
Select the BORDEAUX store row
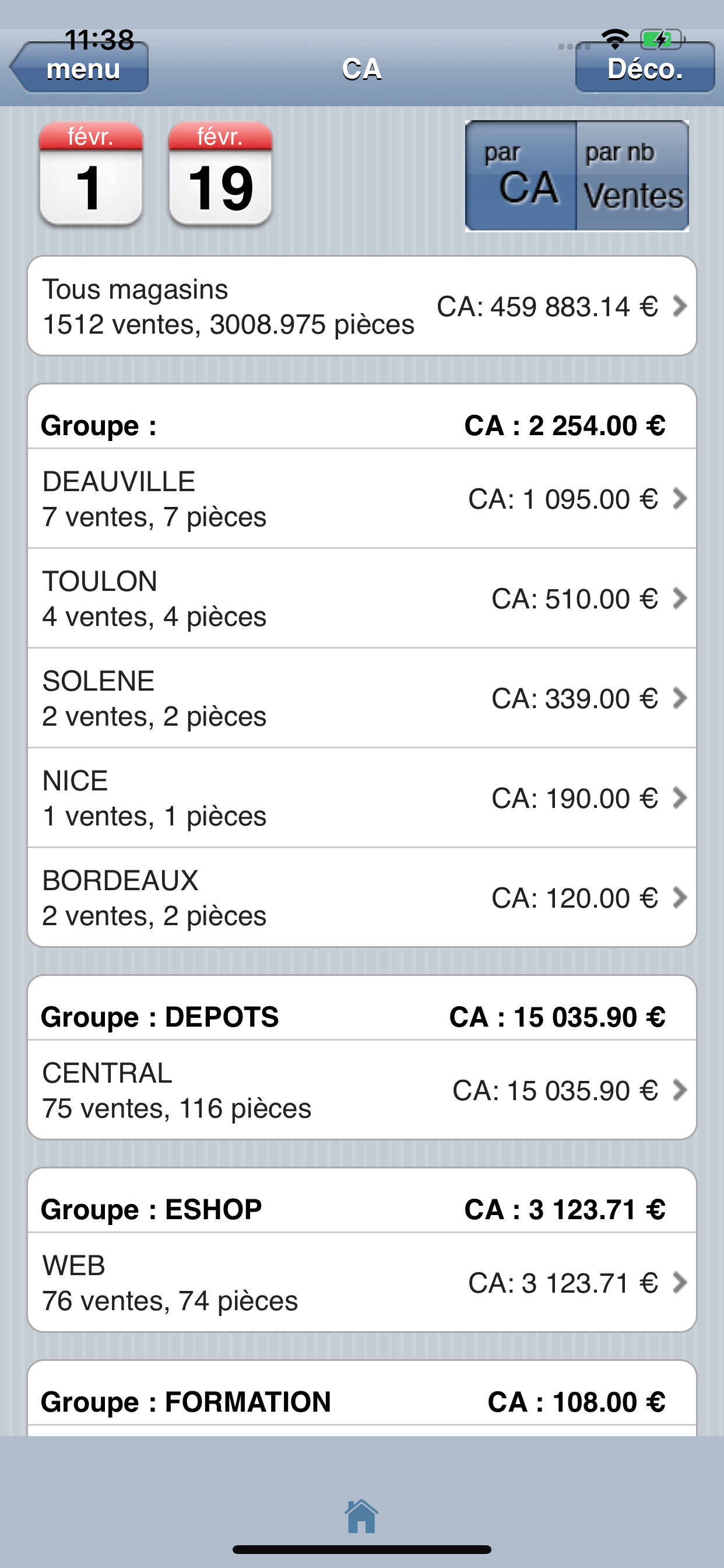(362, 897)
